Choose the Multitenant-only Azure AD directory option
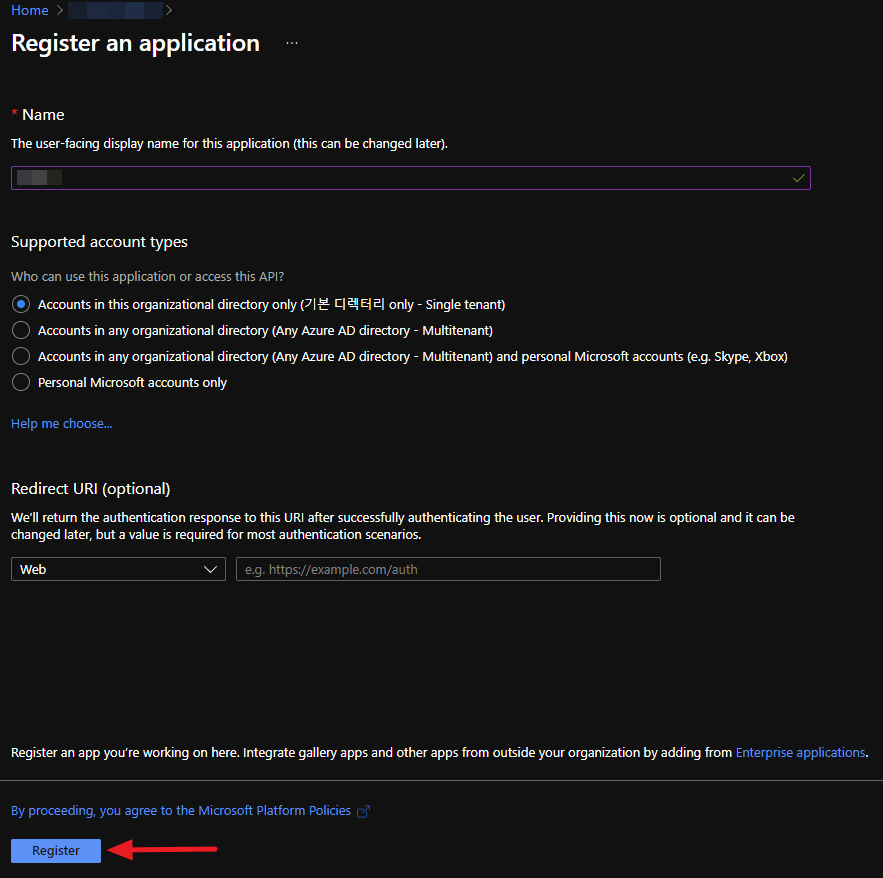Image resolution: width=883 pixels, height=878 pixels. coord(21,330)
